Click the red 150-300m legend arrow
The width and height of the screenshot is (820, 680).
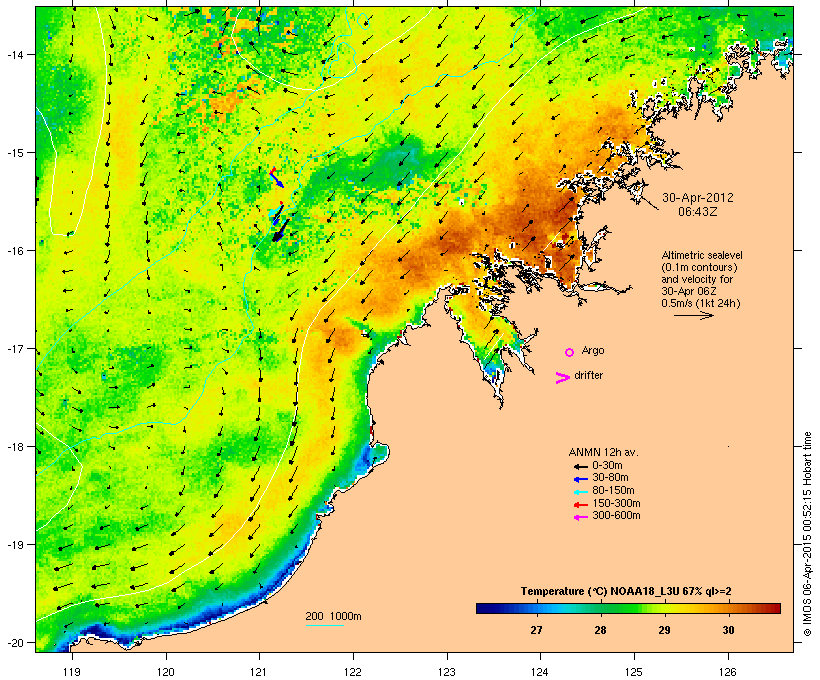coord(580,505)
